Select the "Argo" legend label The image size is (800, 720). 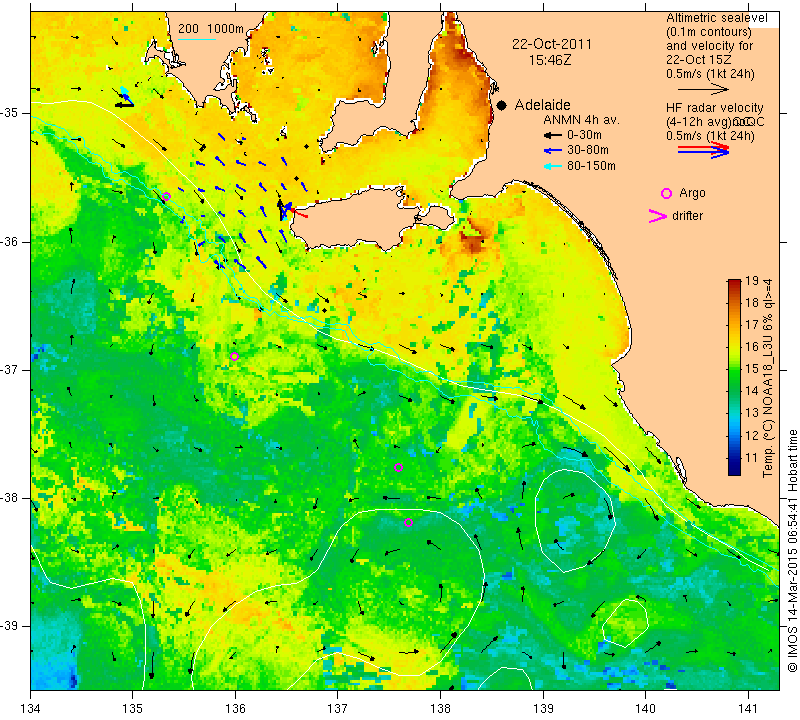(692, 193)
